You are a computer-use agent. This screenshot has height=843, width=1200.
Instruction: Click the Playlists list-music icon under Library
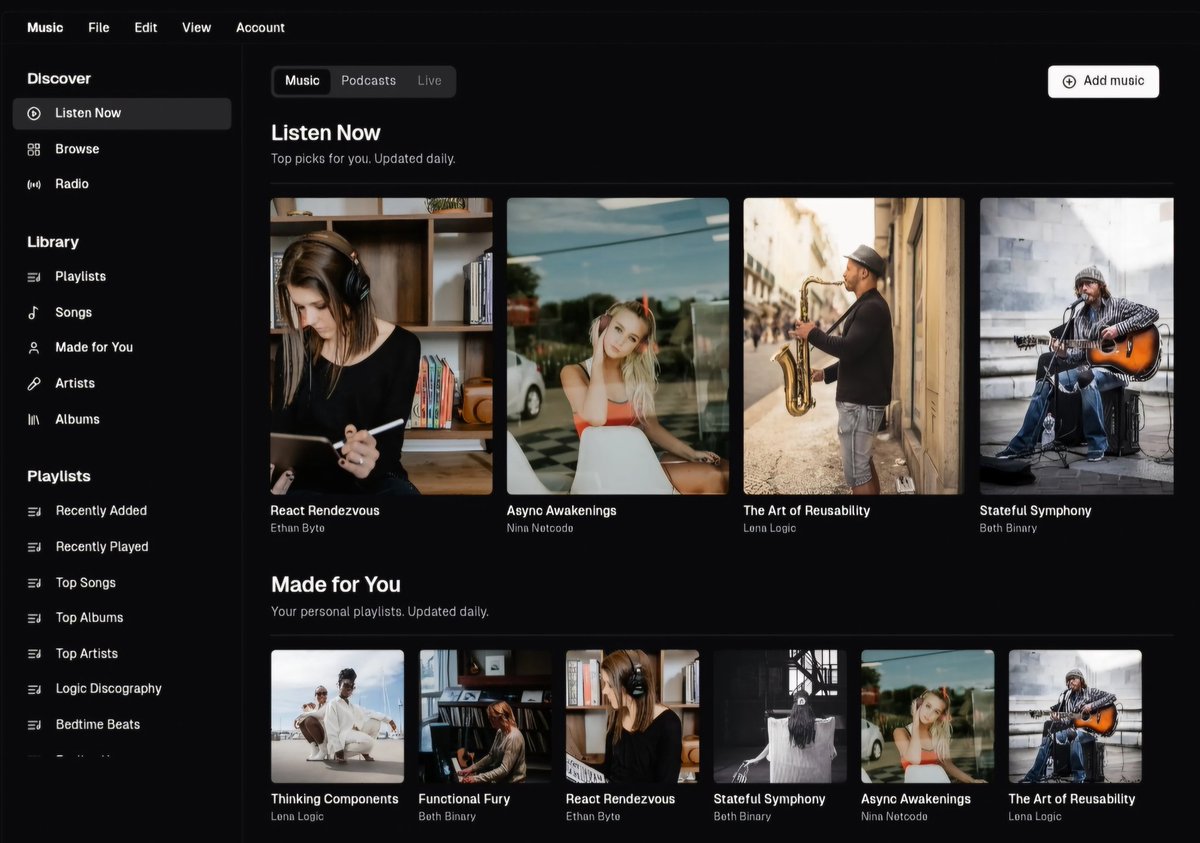coord(34,277)
